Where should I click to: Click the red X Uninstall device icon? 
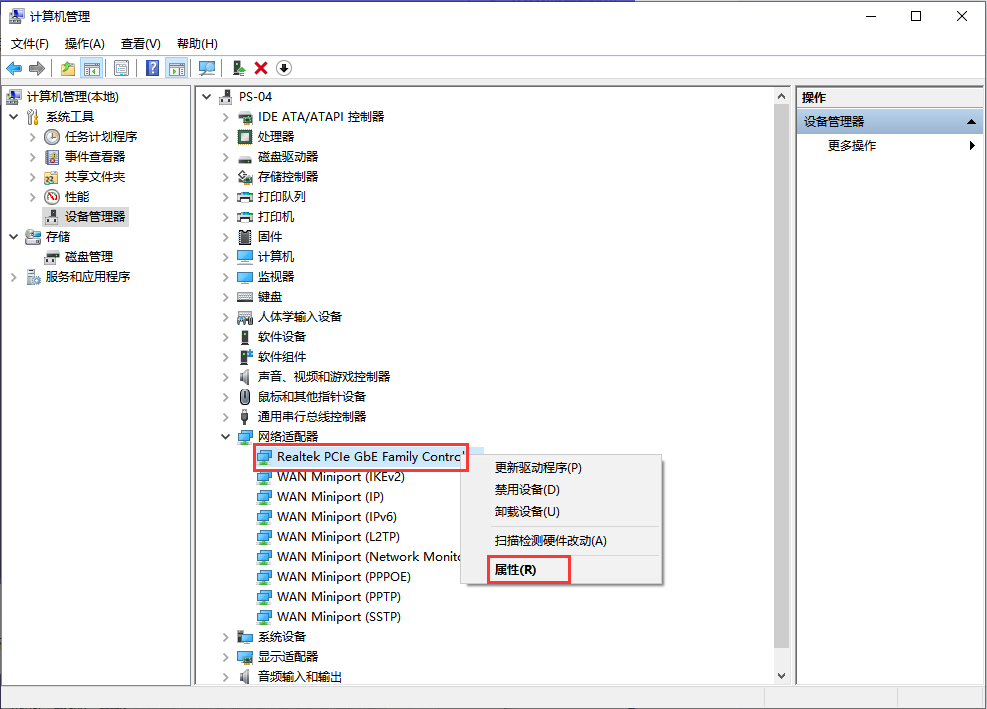point(261,68)
